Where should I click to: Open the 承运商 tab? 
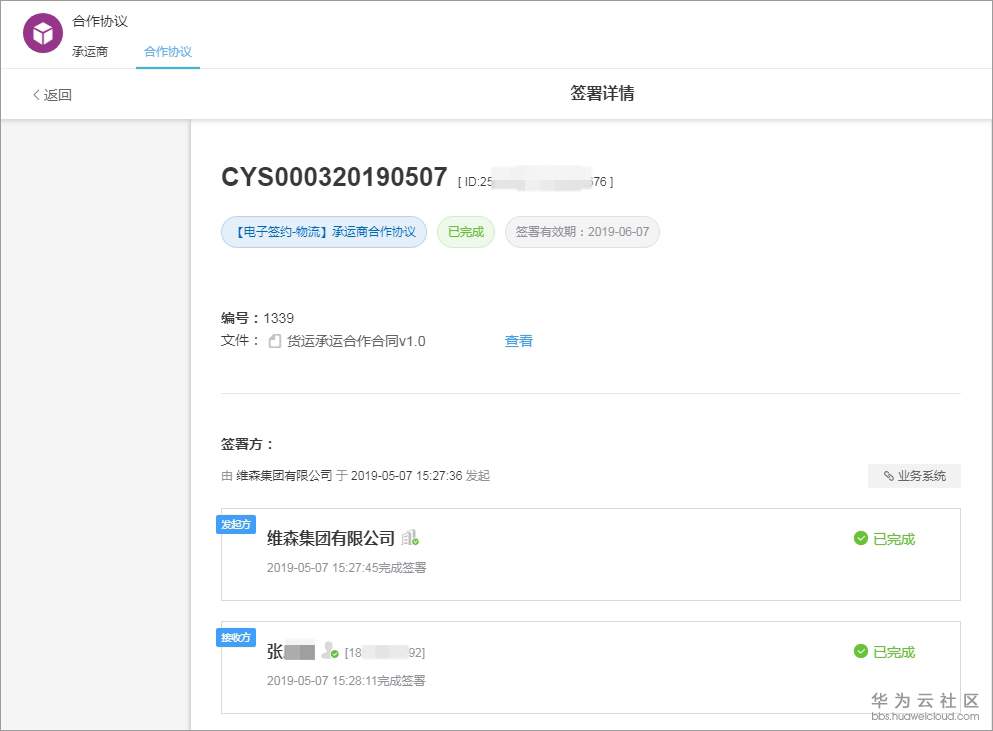[x=90, y=51]
